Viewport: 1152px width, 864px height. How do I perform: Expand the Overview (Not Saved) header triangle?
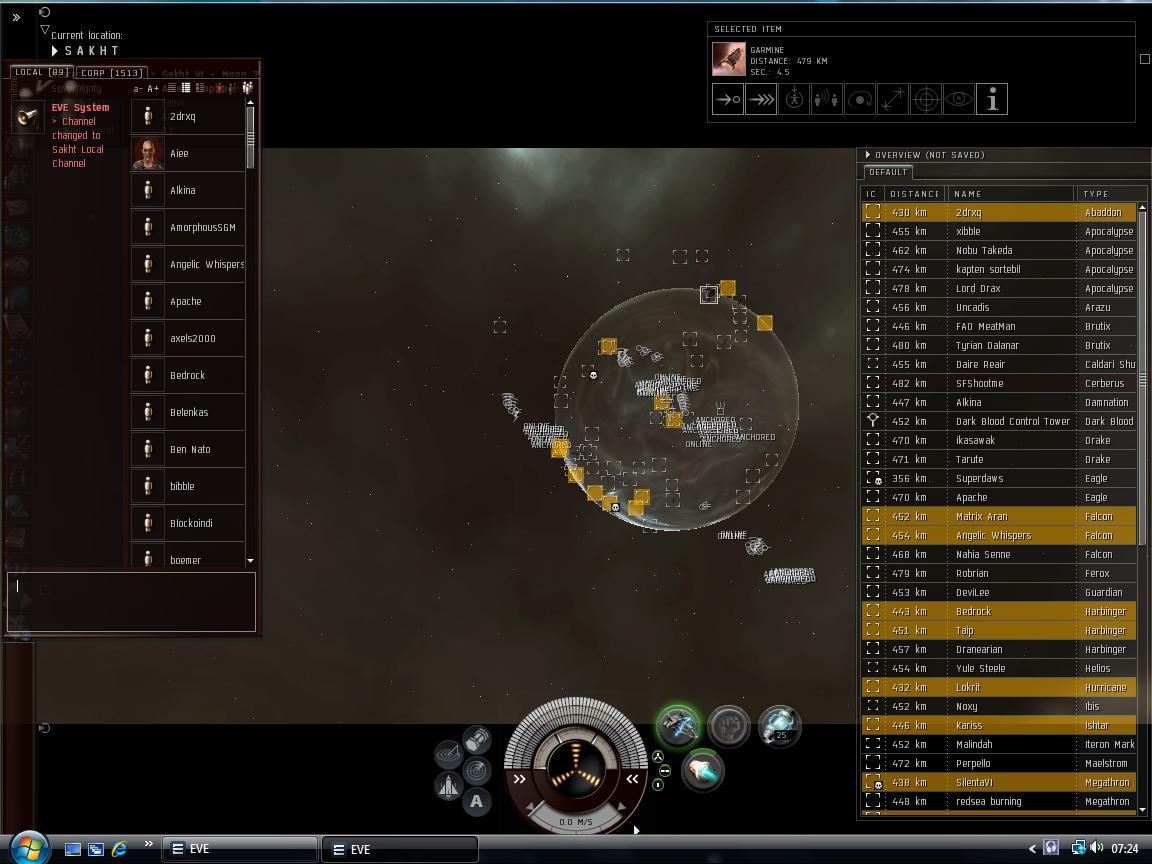[x=868, y=155]
